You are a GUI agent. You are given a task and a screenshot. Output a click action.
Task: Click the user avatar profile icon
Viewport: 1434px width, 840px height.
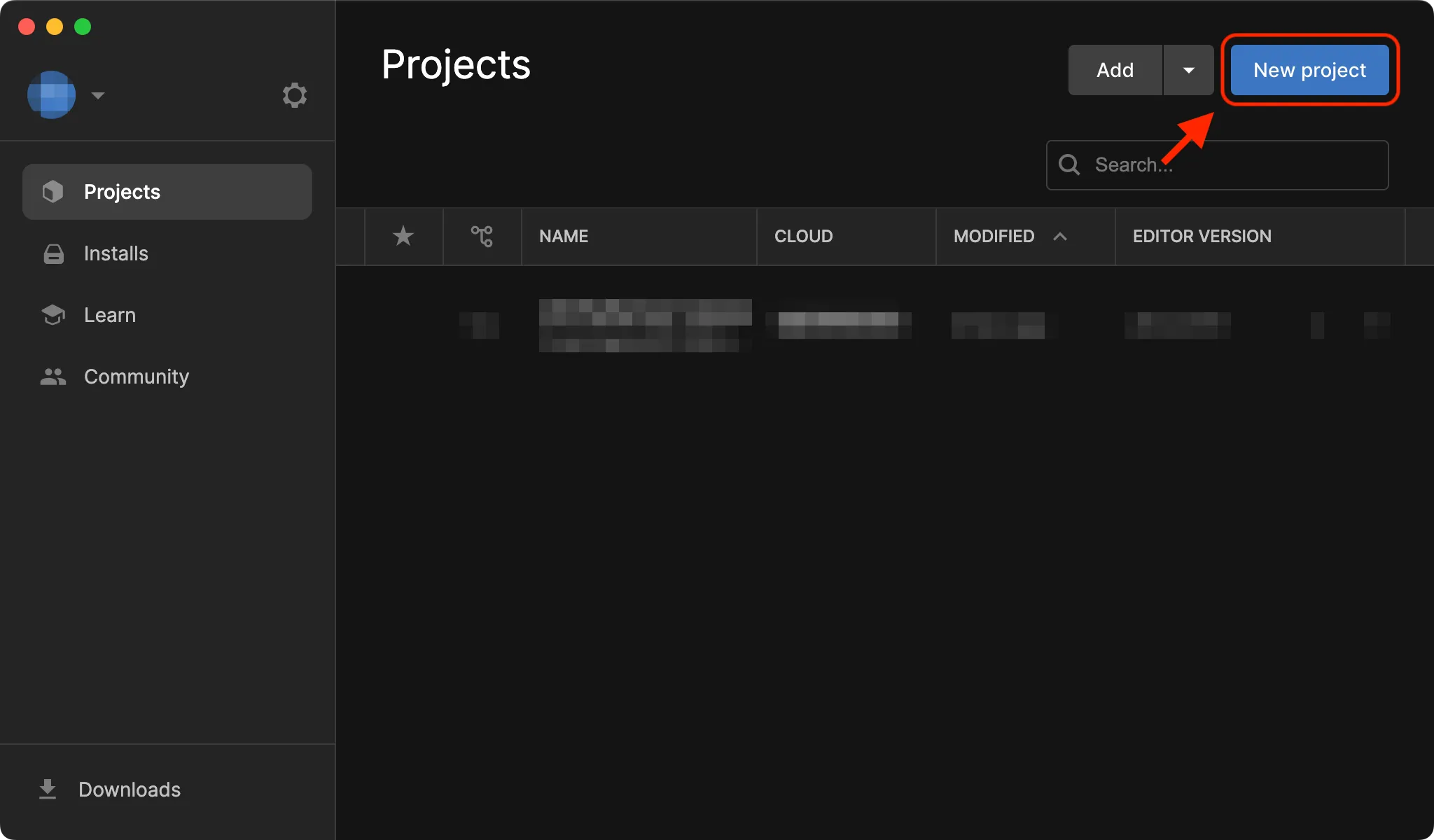[x=52, y=94]
